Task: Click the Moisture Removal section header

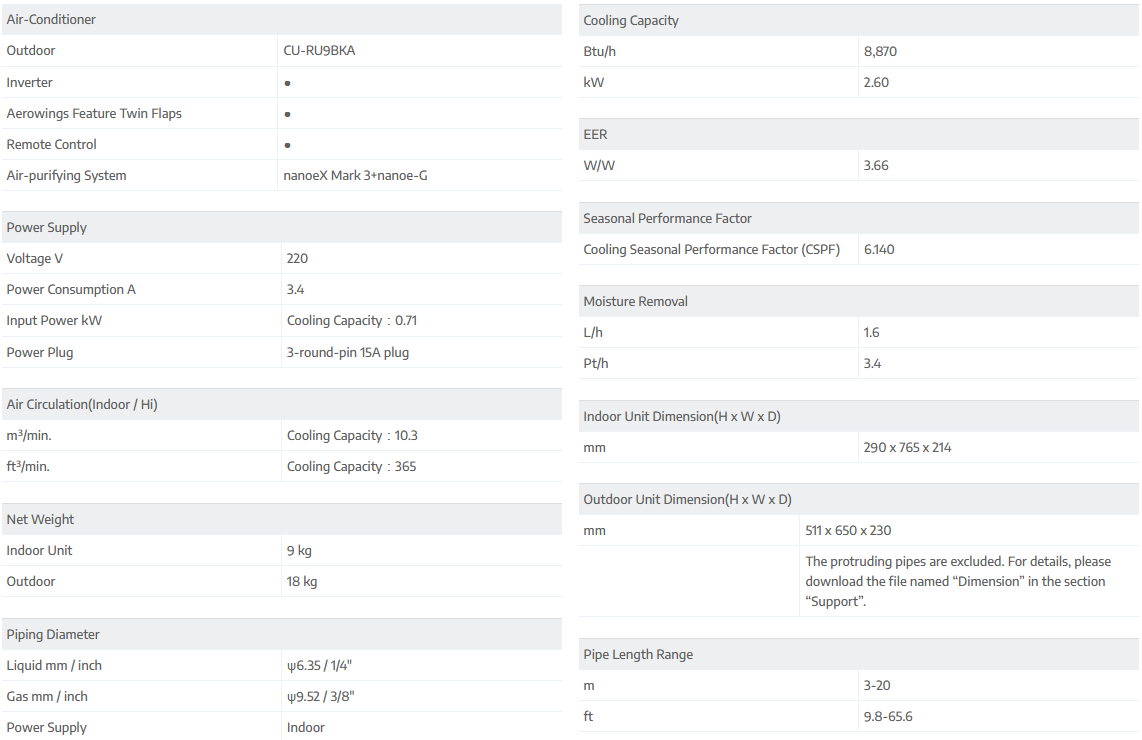Action: pyautogui.click(x=635, y=302)
